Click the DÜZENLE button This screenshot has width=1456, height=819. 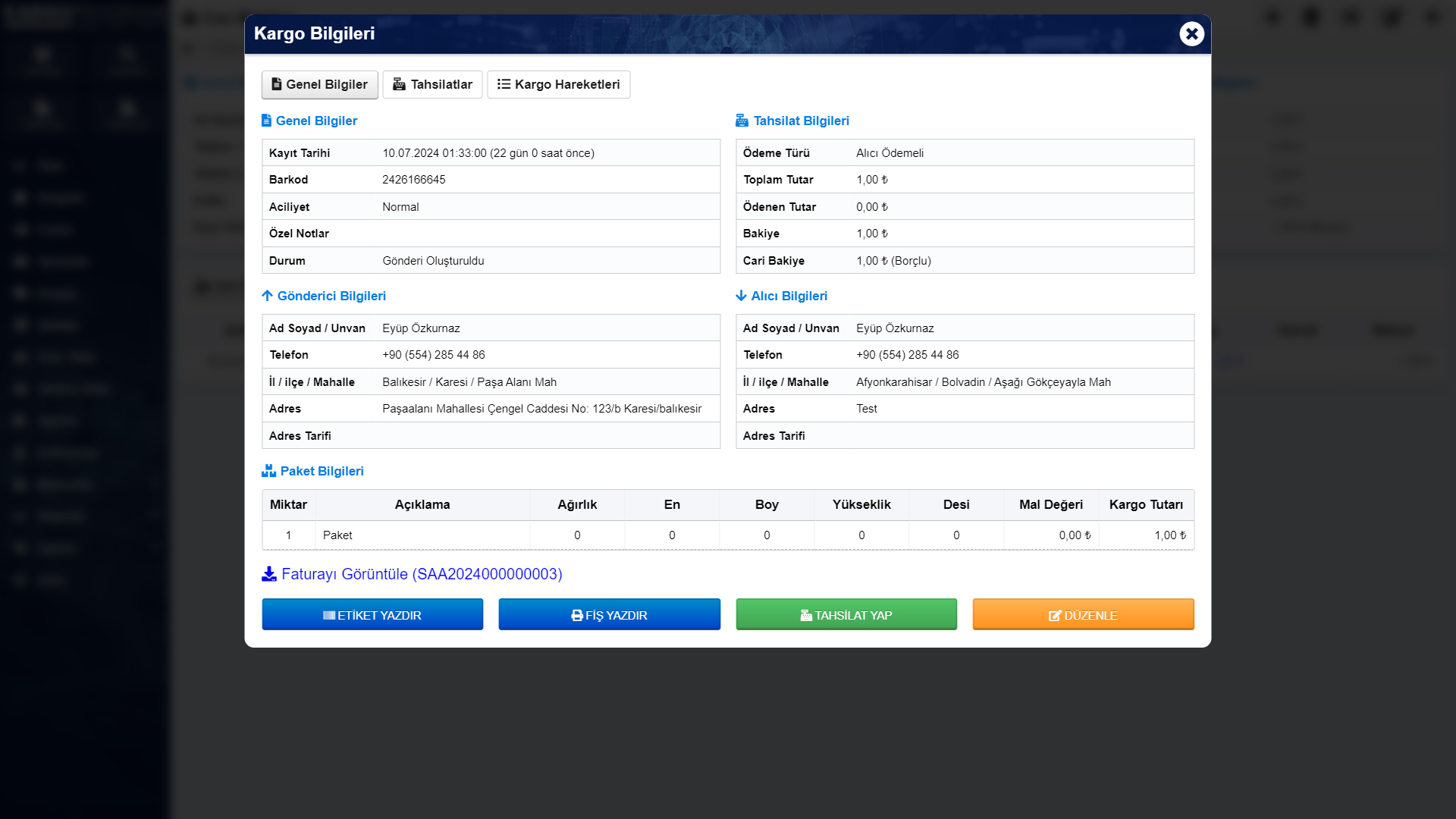click(1083, 614)
